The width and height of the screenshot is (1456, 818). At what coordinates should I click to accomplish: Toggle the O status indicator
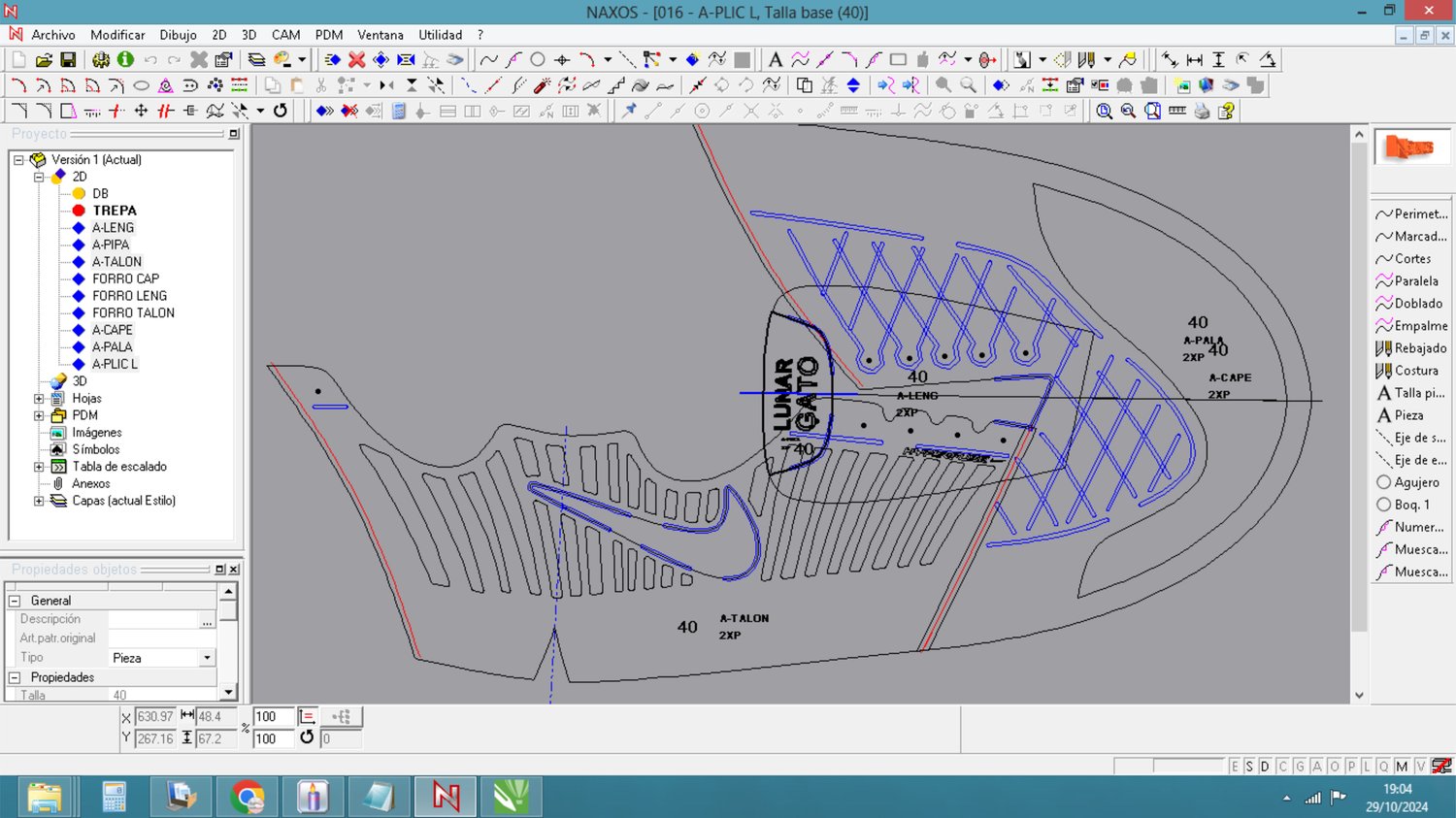(x=1335, y=767)
